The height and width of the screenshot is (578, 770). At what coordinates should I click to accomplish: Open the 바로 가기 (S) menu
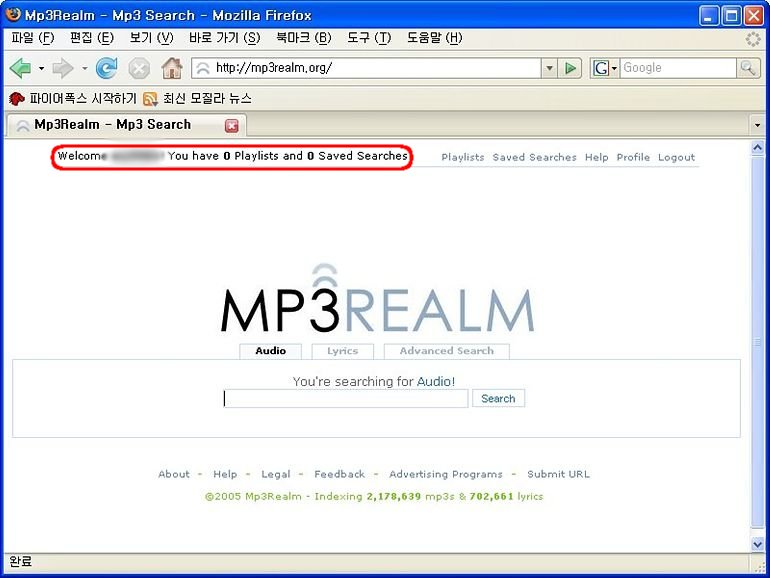coord(224,38)
